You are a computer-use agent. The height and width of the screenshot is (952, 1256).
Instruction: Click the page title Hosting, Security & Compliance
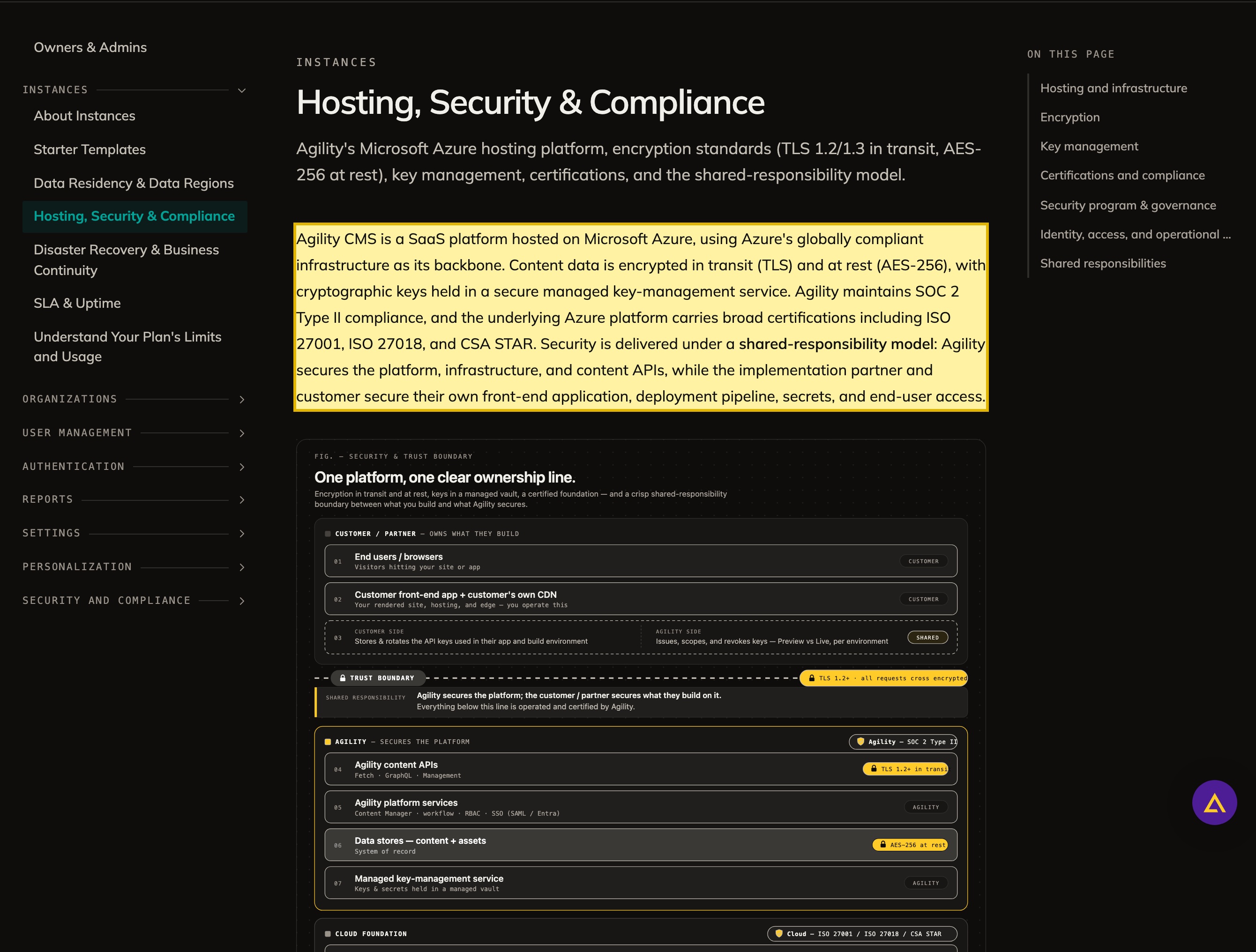tap(531, 103)
